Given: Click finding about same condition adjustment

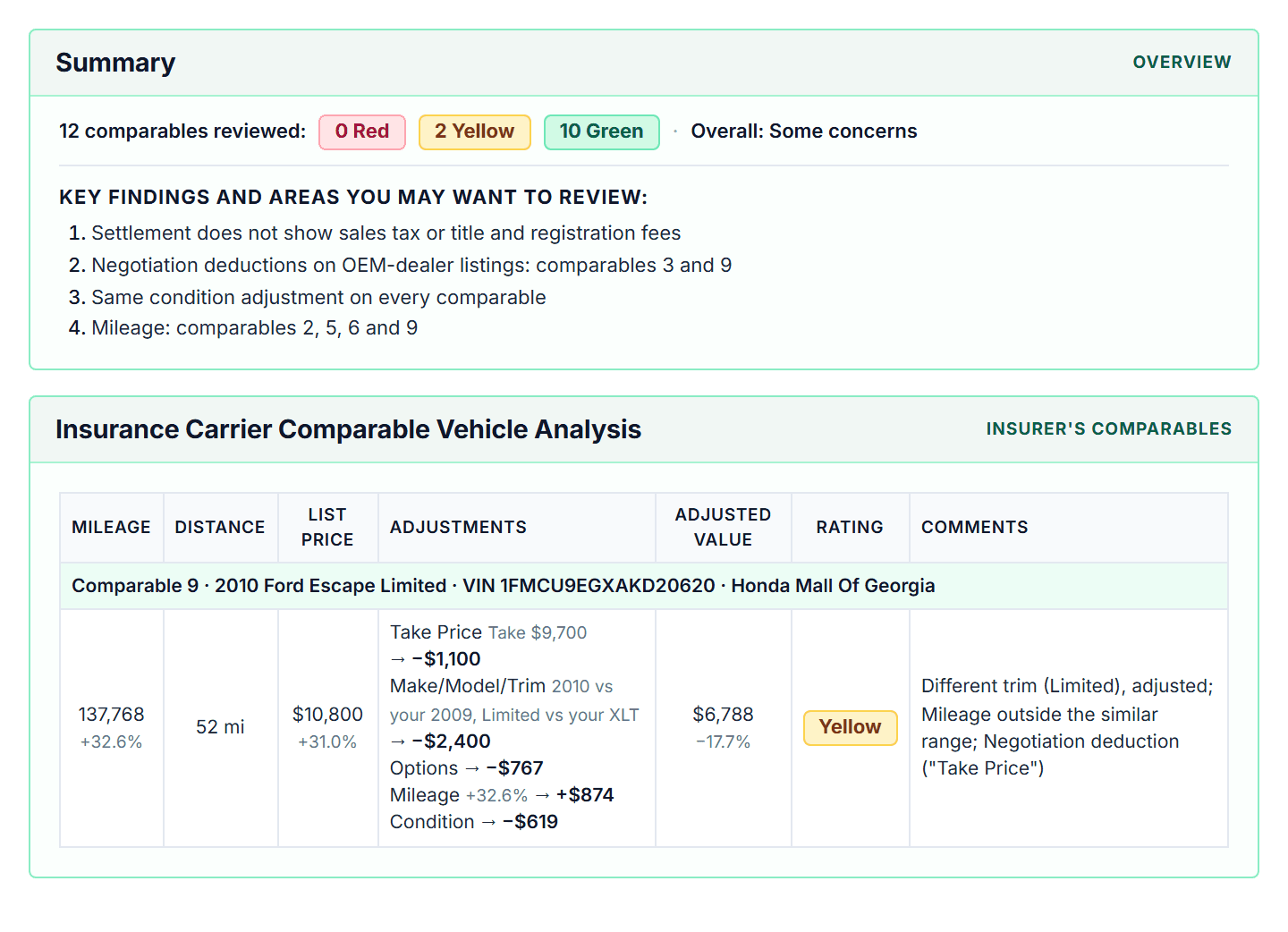Looking at the screenshot, I should (x=318, y=298).
